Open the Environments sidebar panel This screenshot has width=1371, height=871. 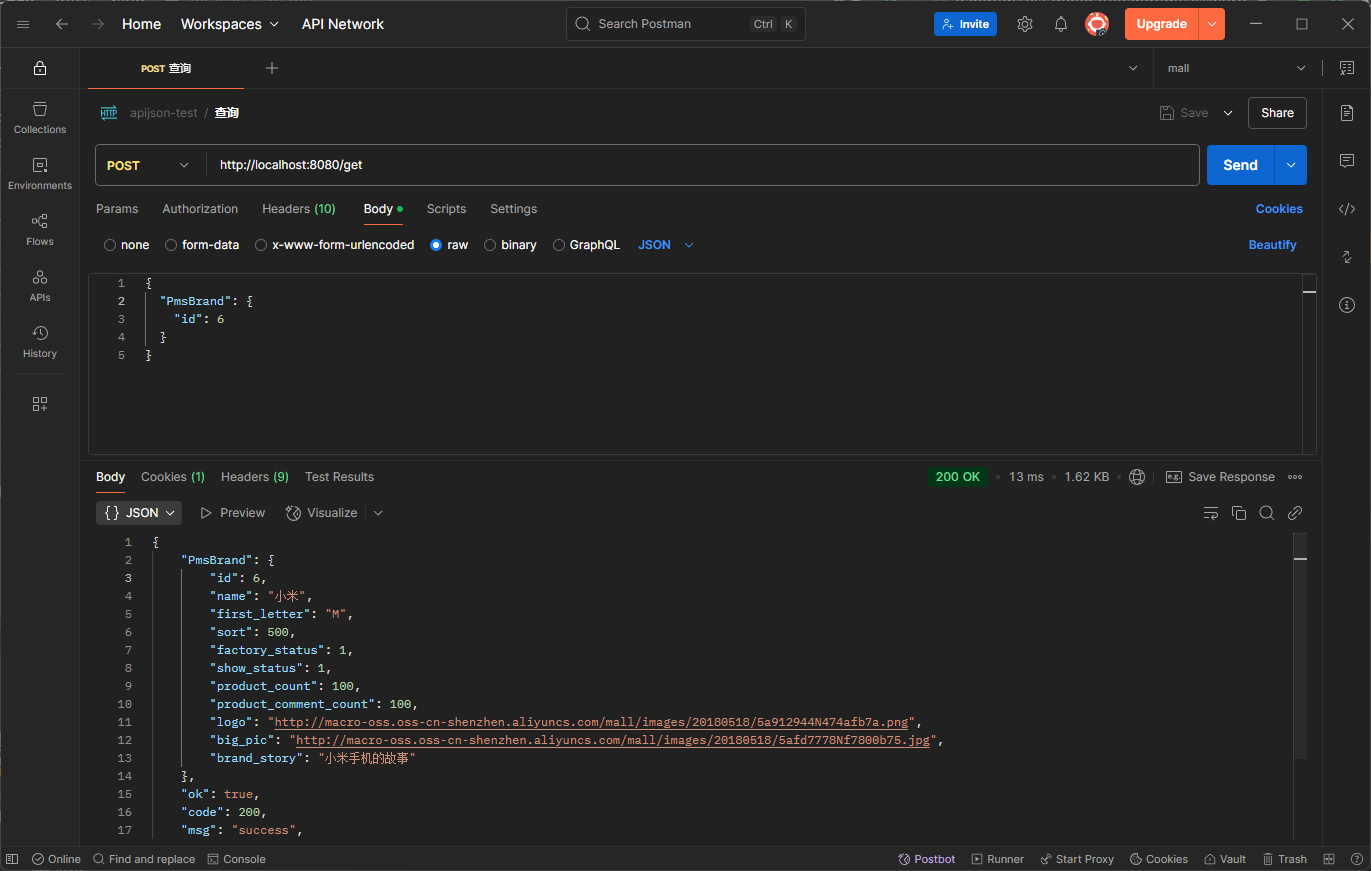[40, 173]
